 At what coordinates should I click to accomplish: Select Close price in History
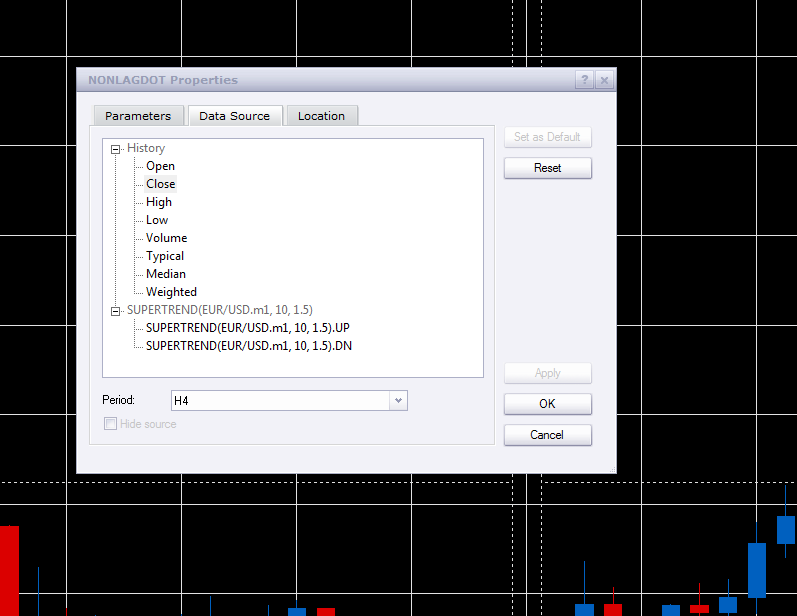pos(161,184)
